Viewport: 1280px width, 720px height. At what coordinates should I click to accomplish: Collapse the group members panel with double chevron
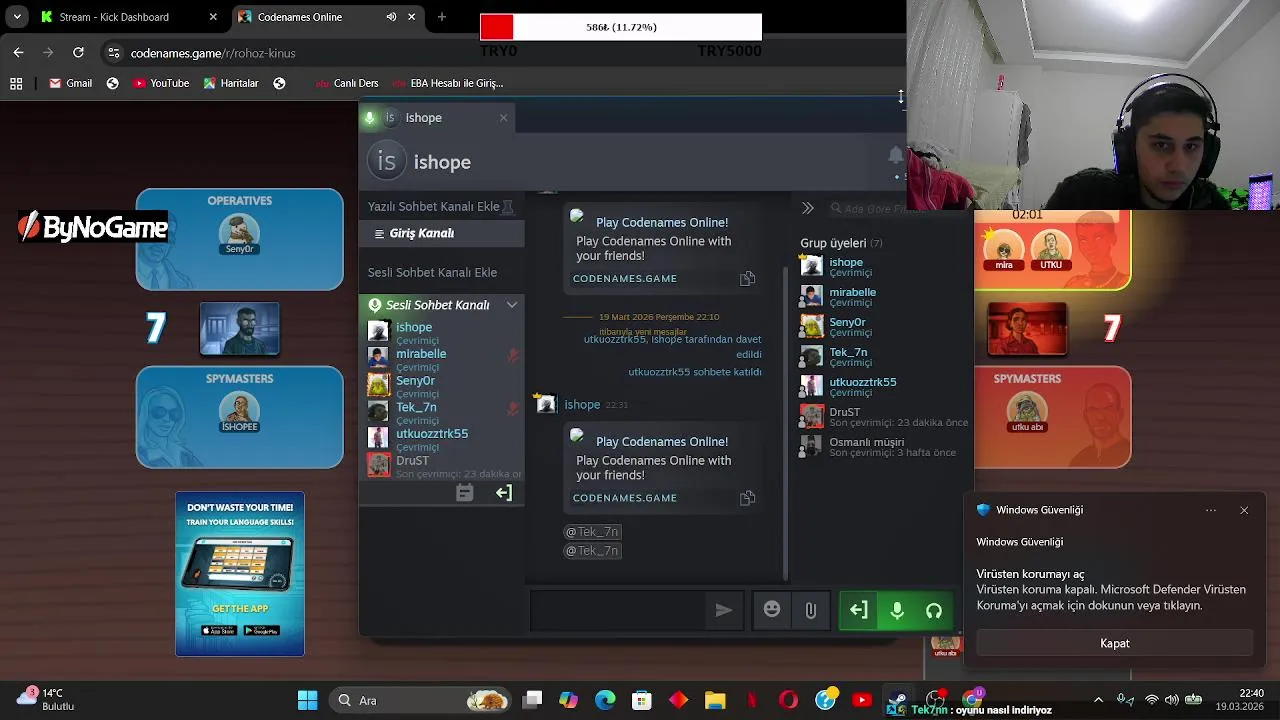[x=808, y=208]
